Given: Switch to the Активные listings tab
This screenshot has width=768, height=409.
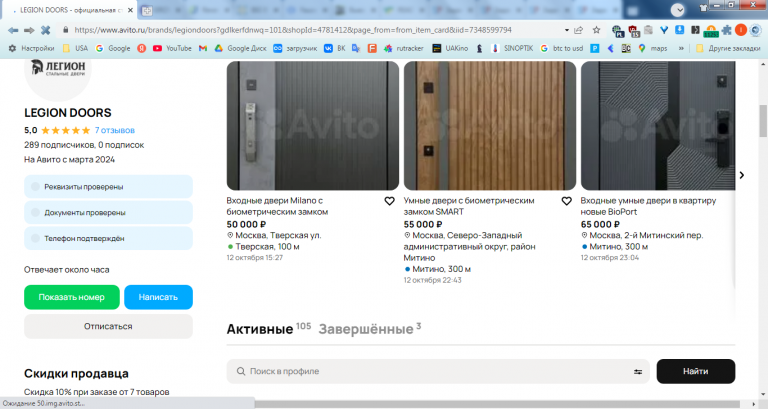Looking at the screenshot, I should click(x=268, y=328).
